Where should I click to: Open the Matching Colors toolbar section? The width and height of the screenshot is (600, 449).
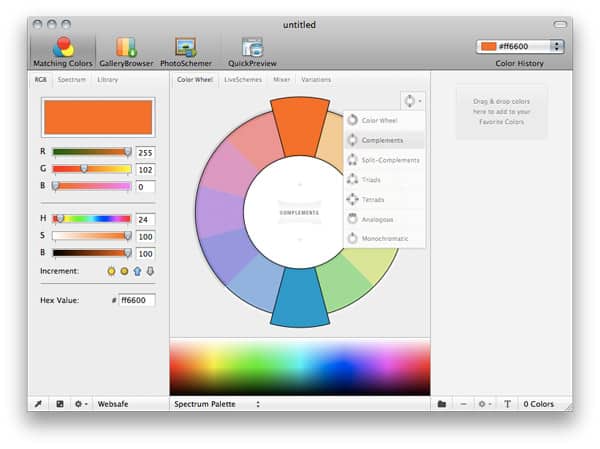click(x=63, y=51)
